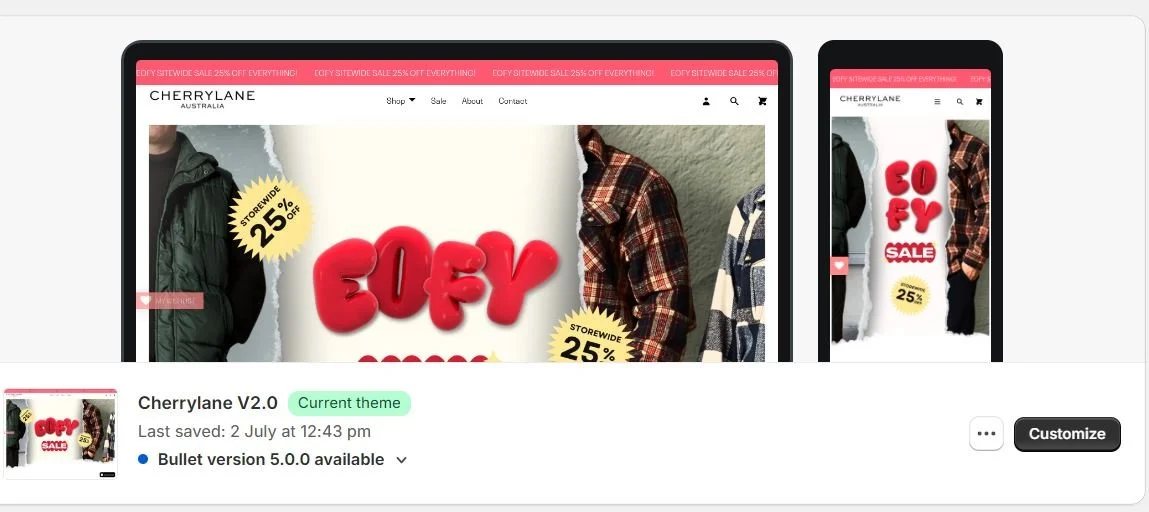This screenshot has height=512, width=1149.
Task: Select the Contact menu item in preview
Action: [x=512, y=101]
